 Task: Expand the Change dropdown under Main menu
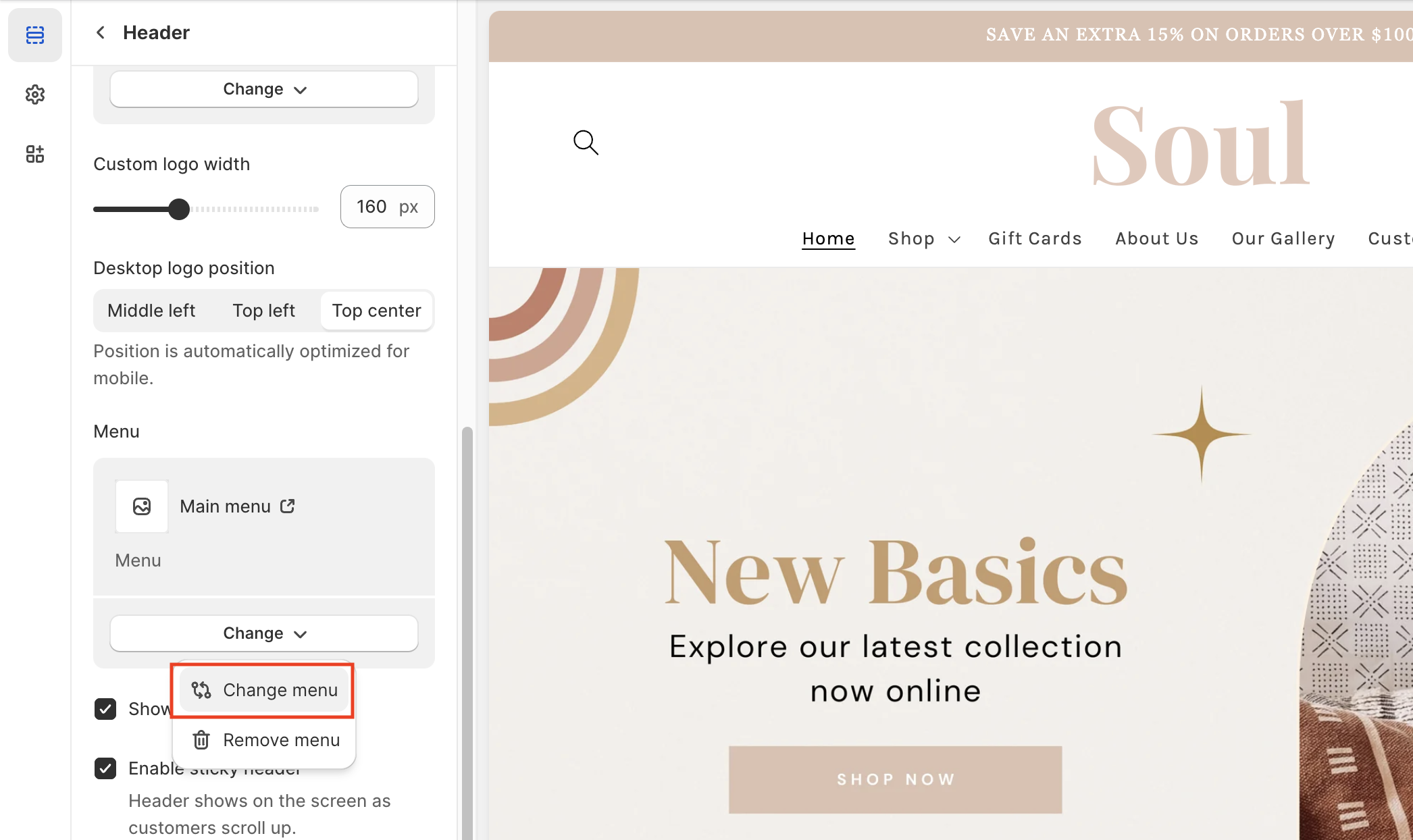tap(264, 633)
